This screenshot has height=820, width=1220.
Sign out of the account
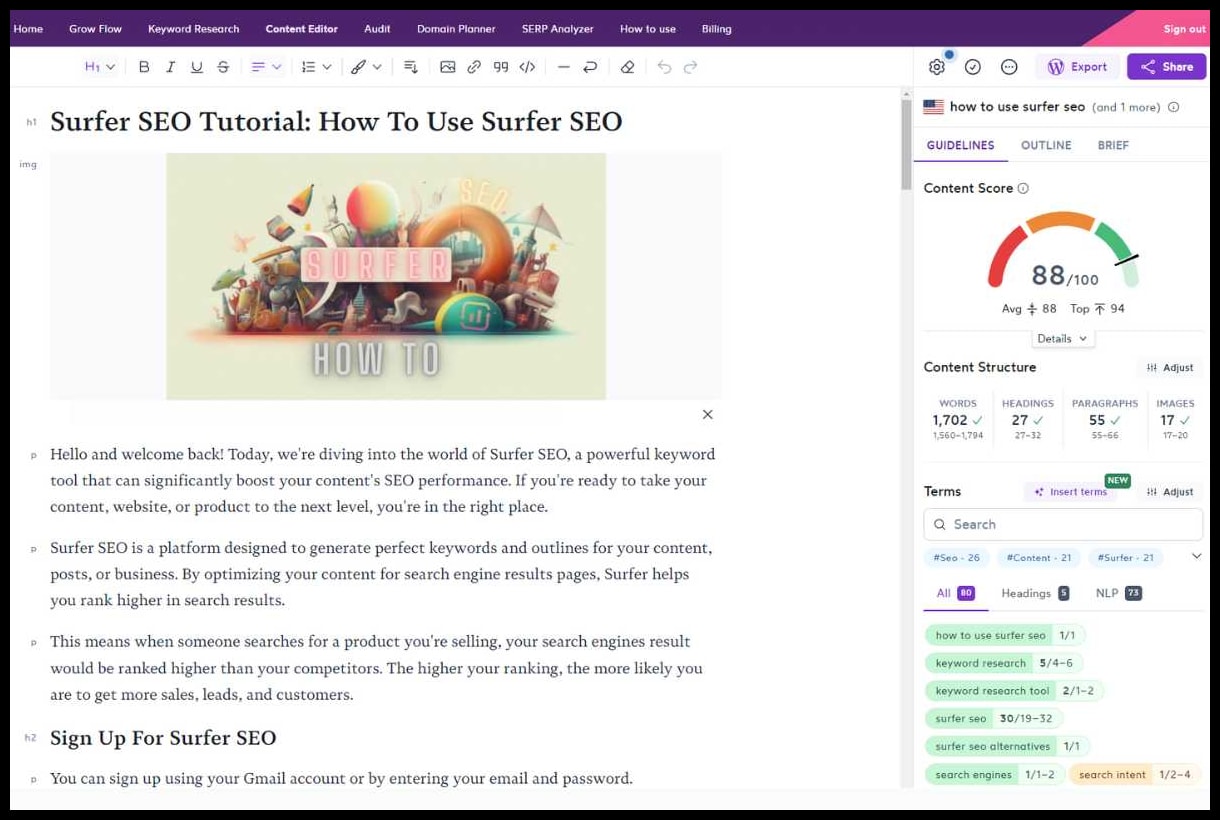[1184, 29]
